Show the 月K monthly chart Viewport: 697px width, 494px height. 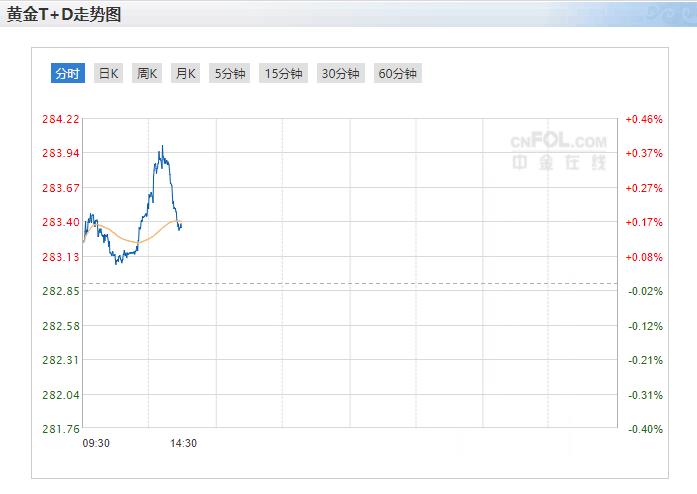click(186, 73)
